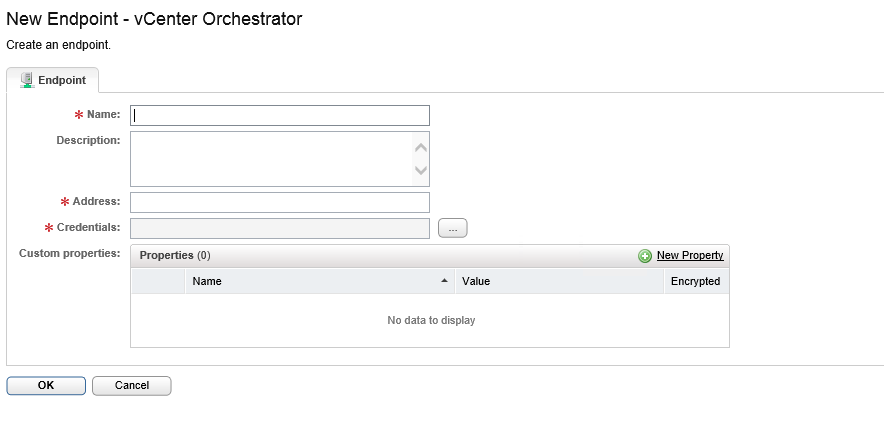
Task: Cancel the new endpoint dialog
Action: 131,385
